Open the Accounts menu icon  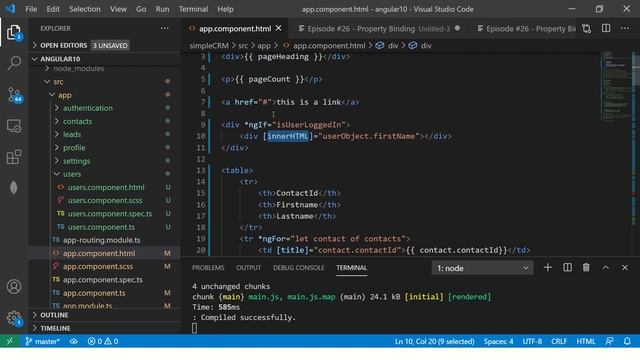point(14,287)
